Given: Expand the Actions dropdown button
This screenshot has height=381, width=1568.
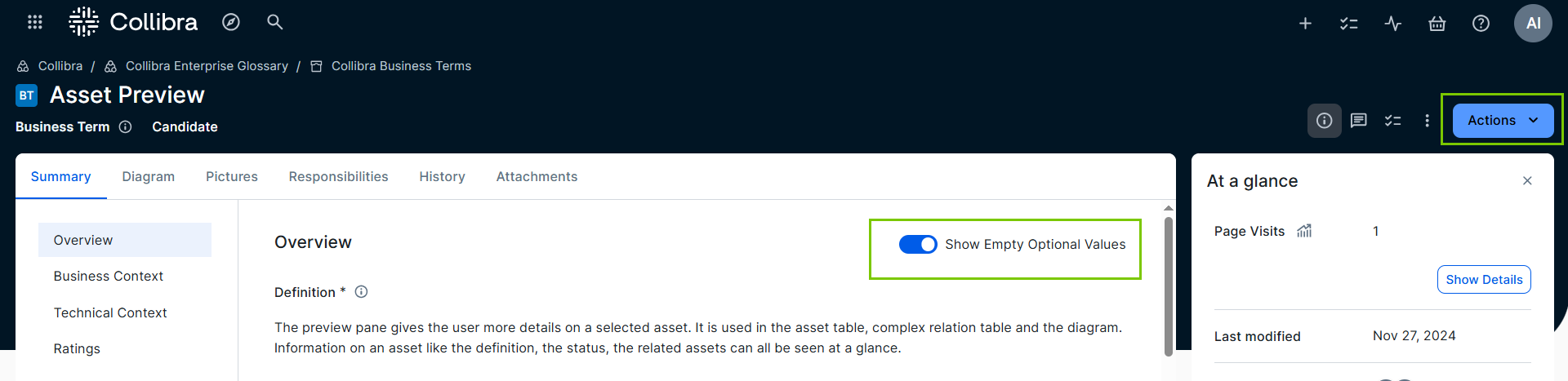Looking at the screenshot, I should (x=1503, y=121).
